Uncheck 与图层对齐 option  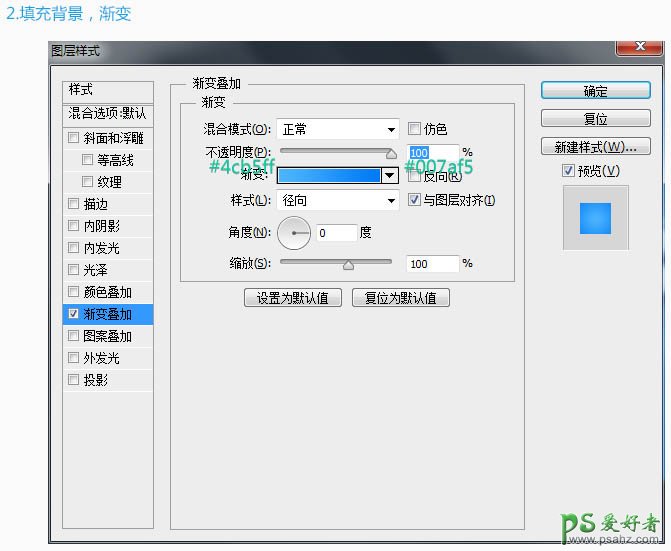(415, 200)
